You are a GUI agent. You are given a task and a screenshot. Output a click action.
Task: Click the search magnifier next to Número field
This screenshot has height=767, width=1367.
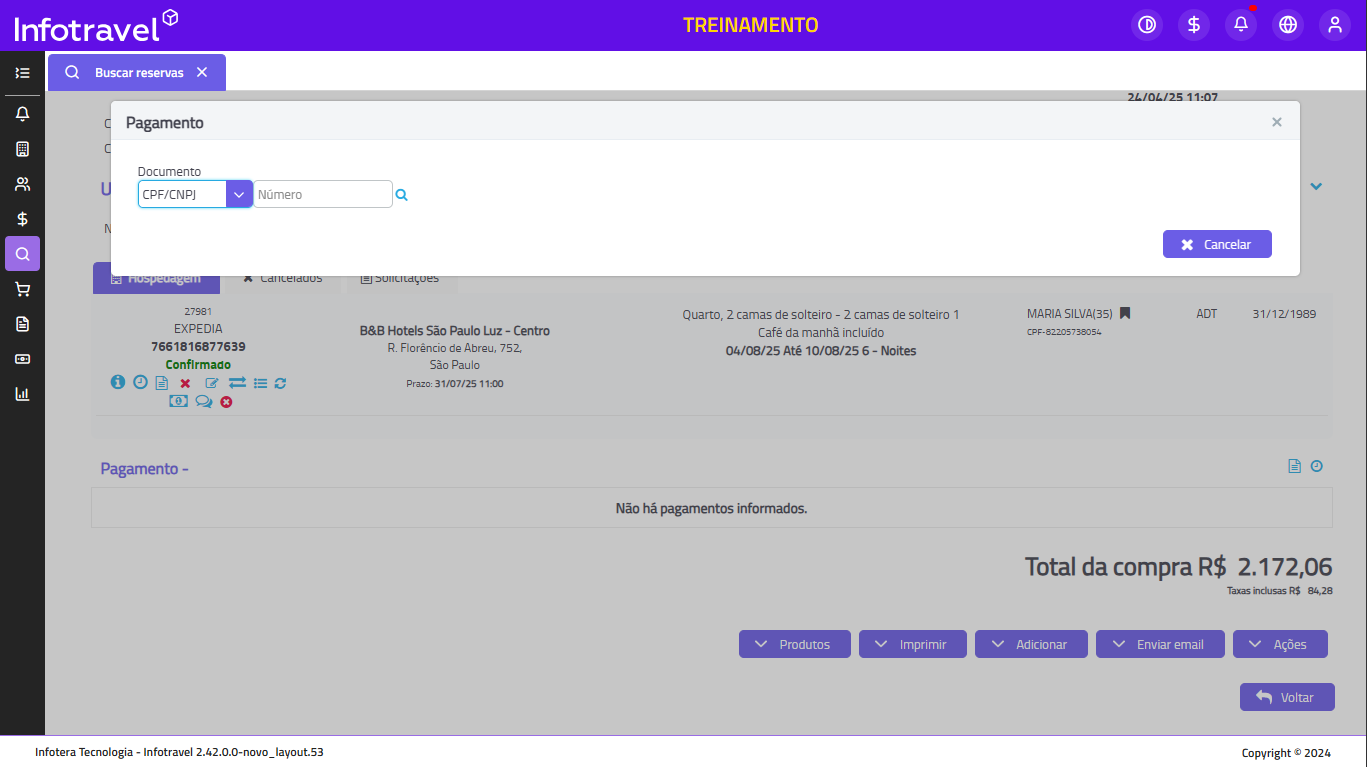401,195
